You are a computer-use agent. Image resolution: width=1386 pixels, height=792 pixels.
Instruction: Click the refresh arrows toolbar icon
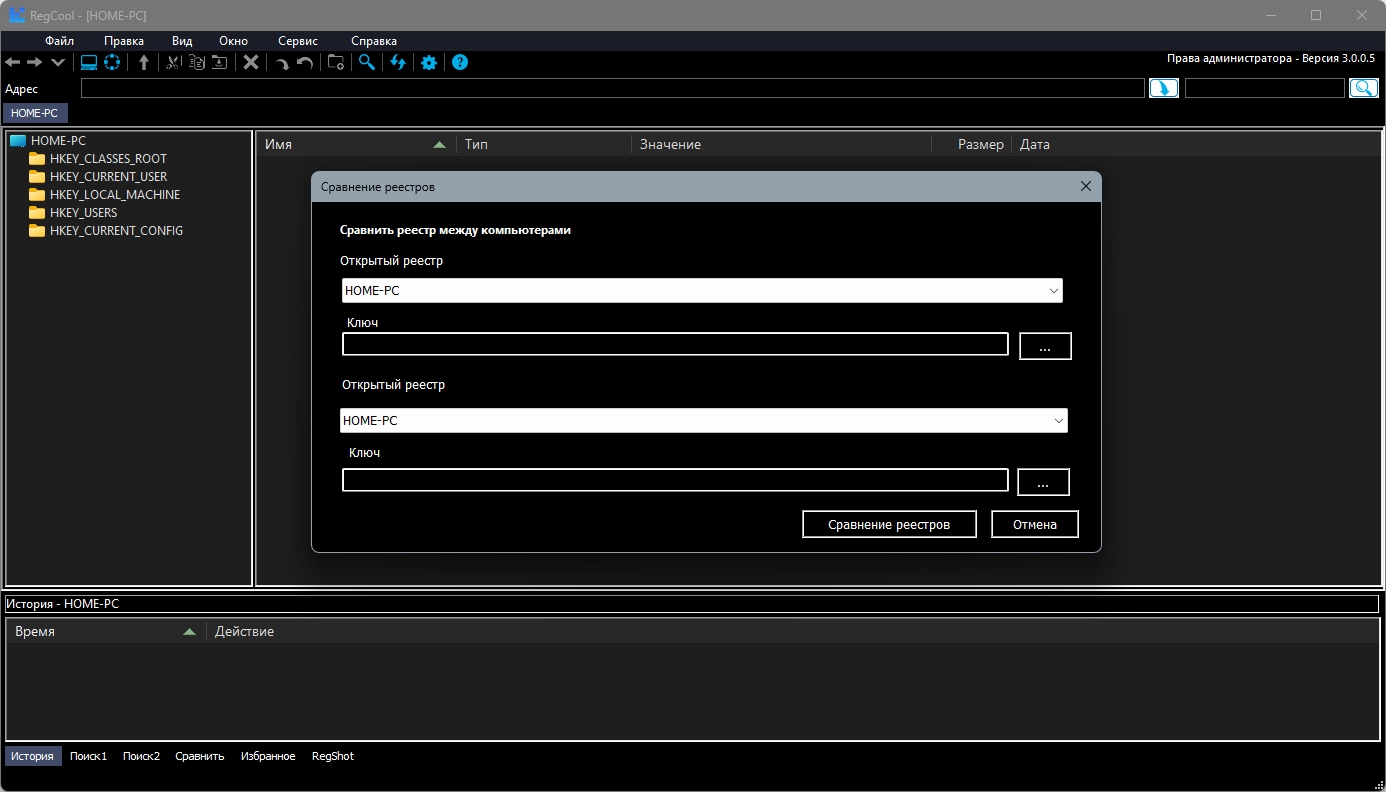click(398, 62)
